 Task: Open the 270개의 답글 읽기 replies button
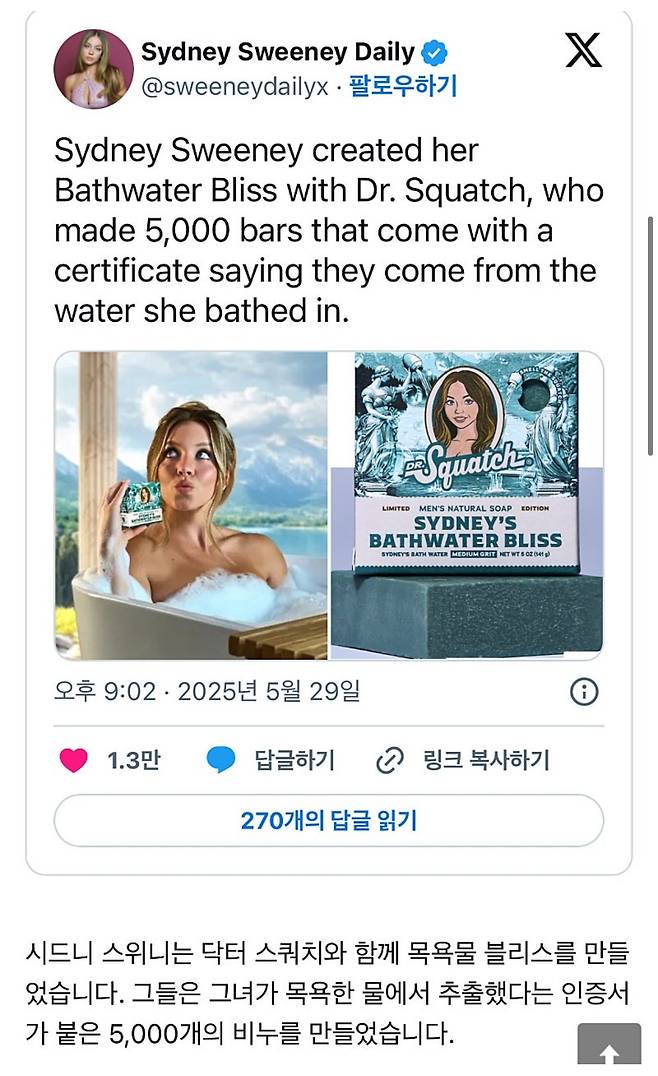click(x=329, y=820)
